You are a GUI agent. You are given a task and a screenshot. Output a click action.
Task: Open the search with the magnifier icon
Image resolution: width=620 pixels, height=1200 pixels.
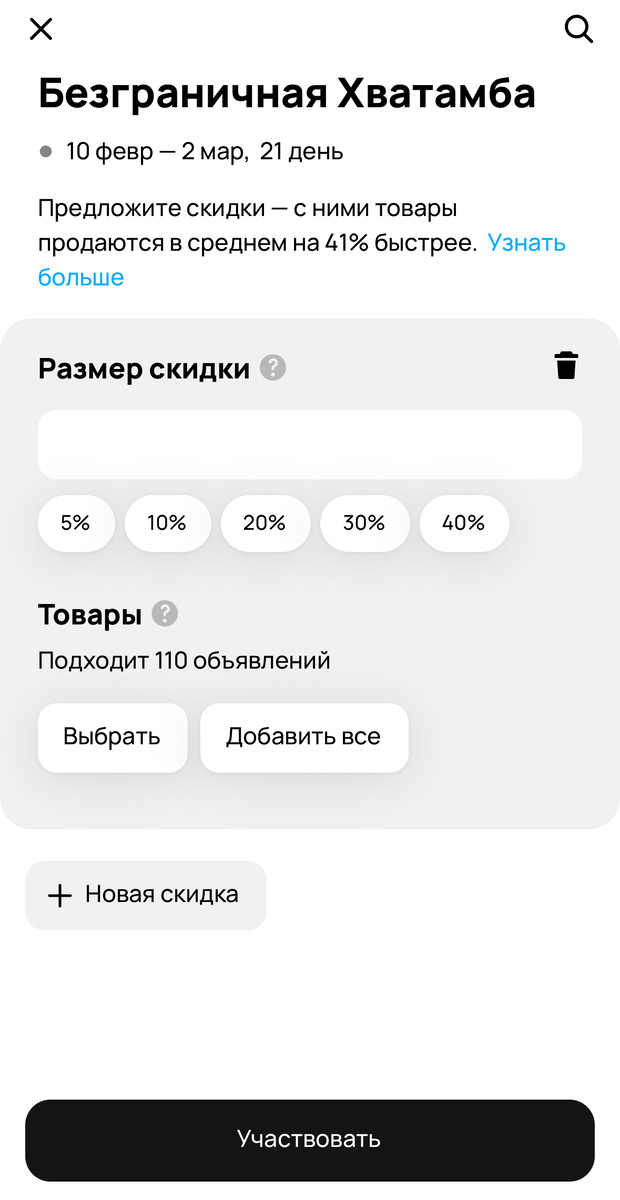579,30
